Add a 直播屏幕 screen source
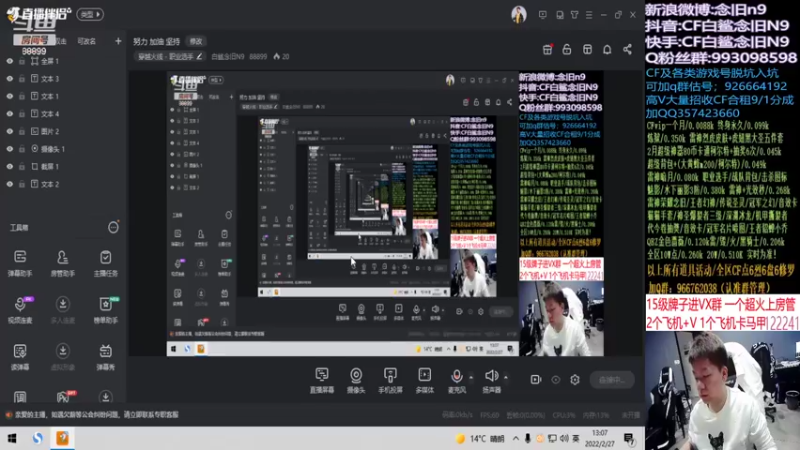Screen dimensions: 800x450 pyautogui.click(x=322, y=380)
